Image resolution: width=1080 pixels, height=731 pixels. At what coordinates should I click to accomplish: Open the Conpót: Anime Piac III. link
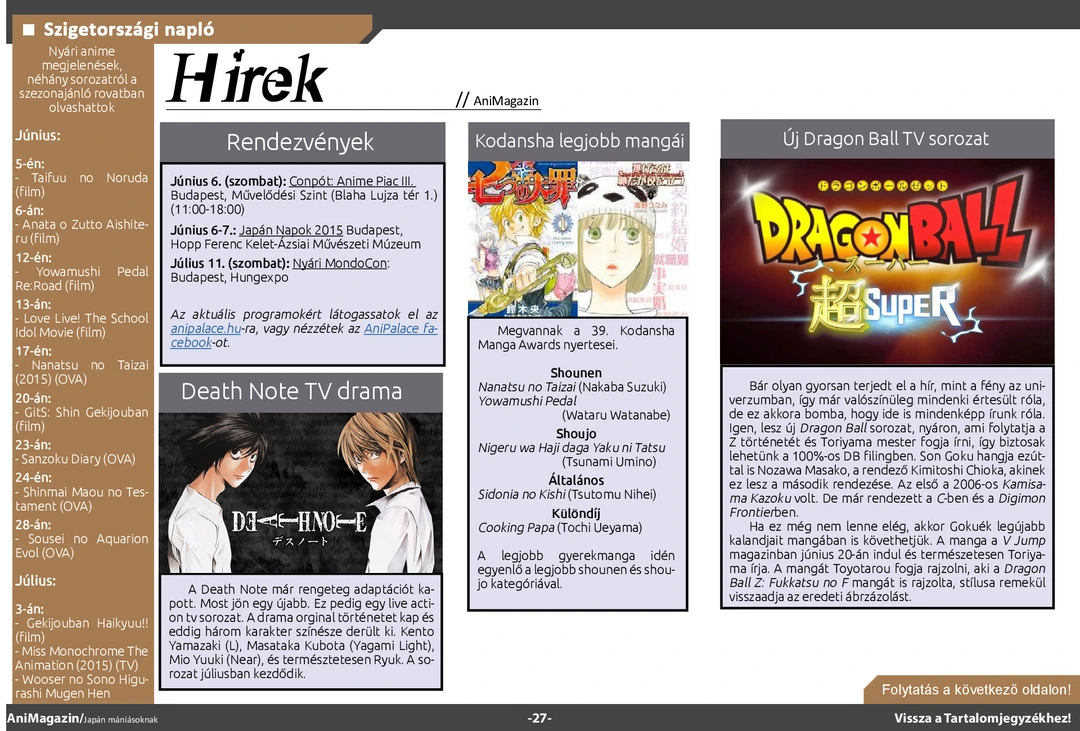pyautogui.click(x=351, y=181)
